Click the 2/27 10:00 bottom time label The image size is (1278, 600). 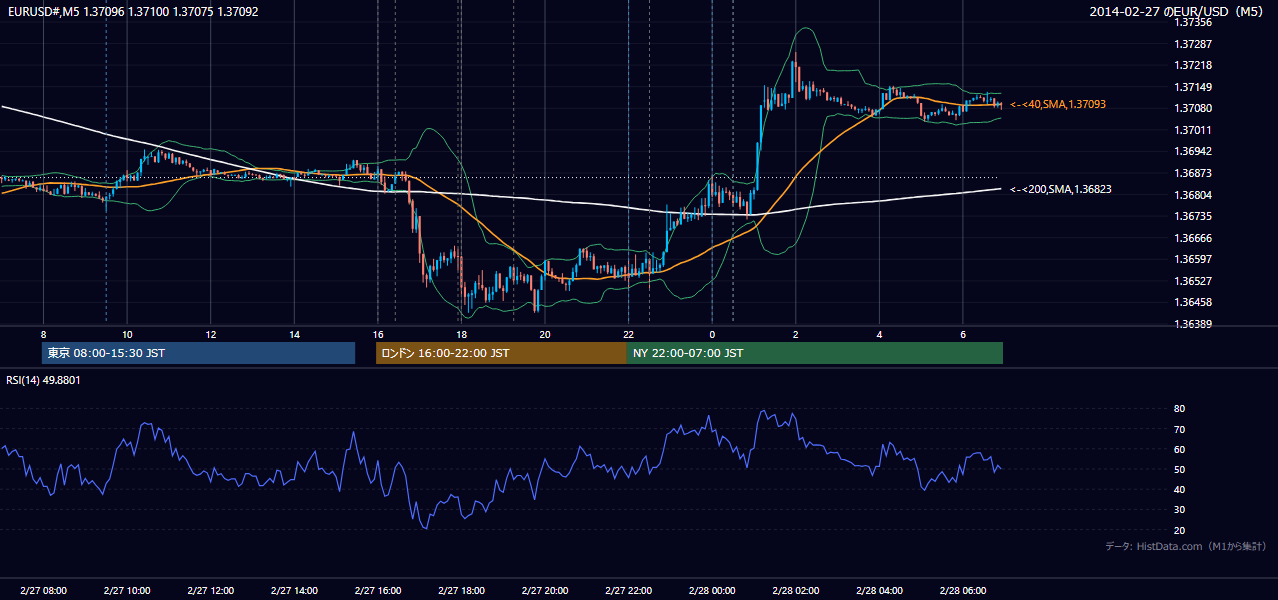(127, 591)
